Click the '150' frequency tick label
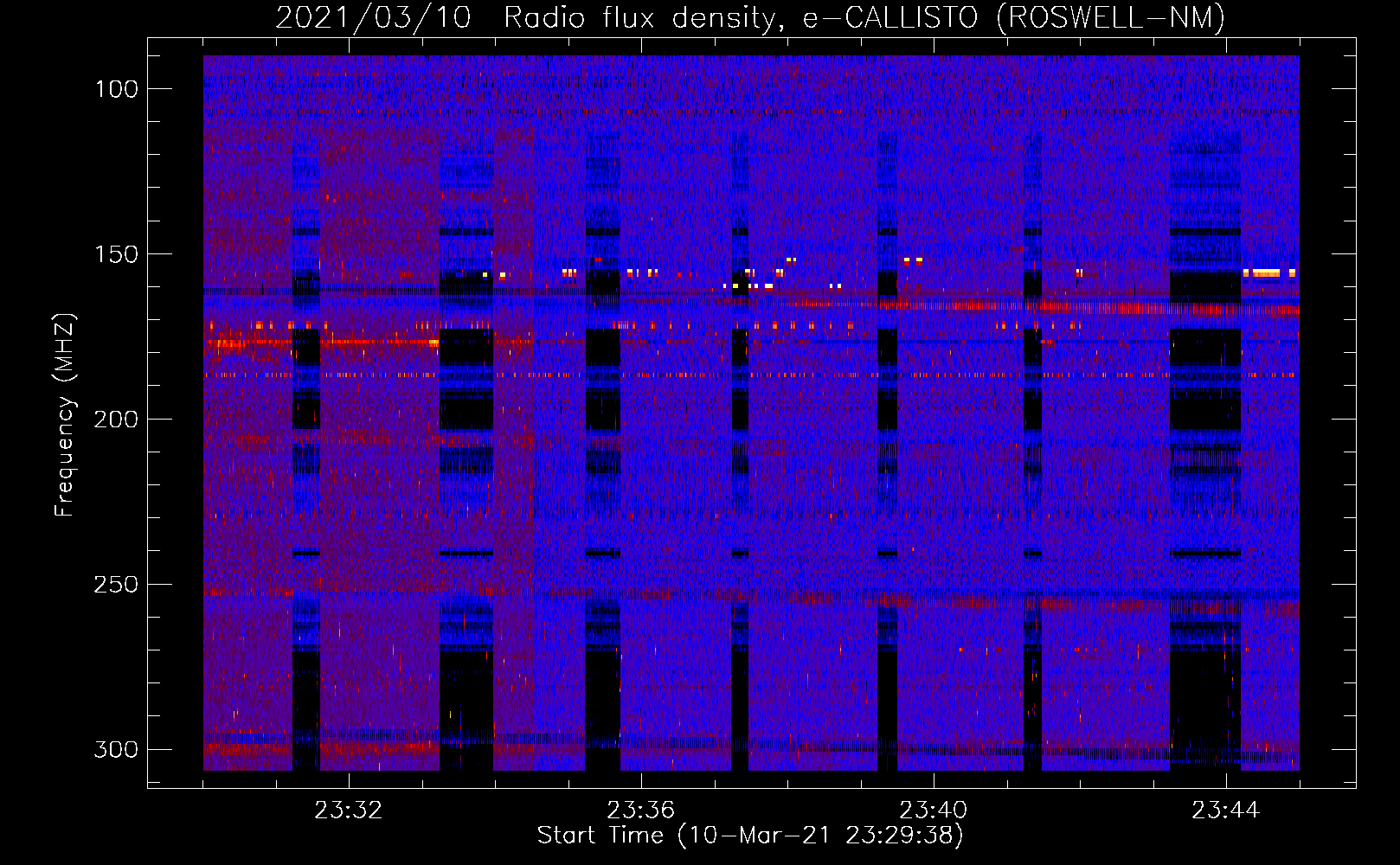This screenshot has height=865, width=1400. pos(117,254)
